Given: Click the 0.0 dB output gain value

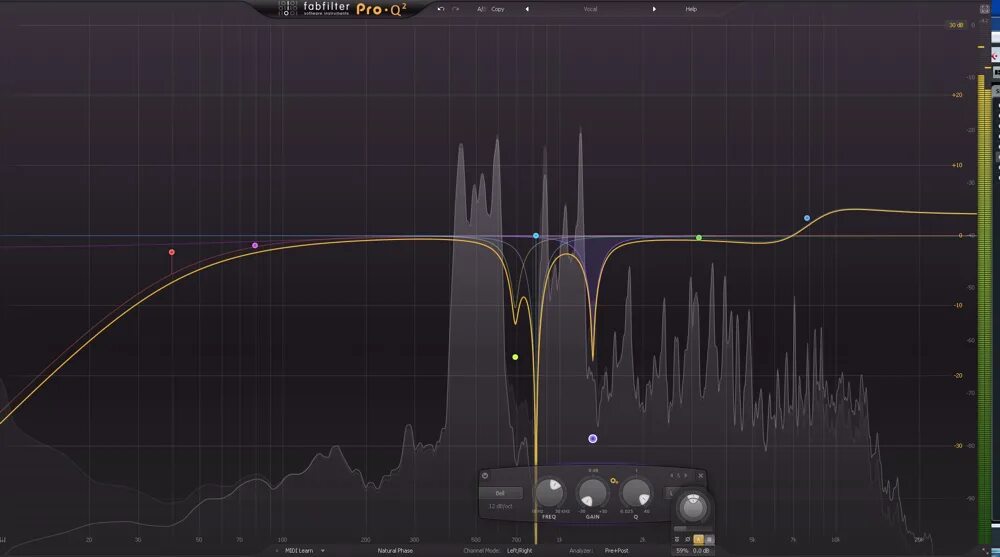Looking at the screenshot, I should pyautogui.click(x=701, y=551).
